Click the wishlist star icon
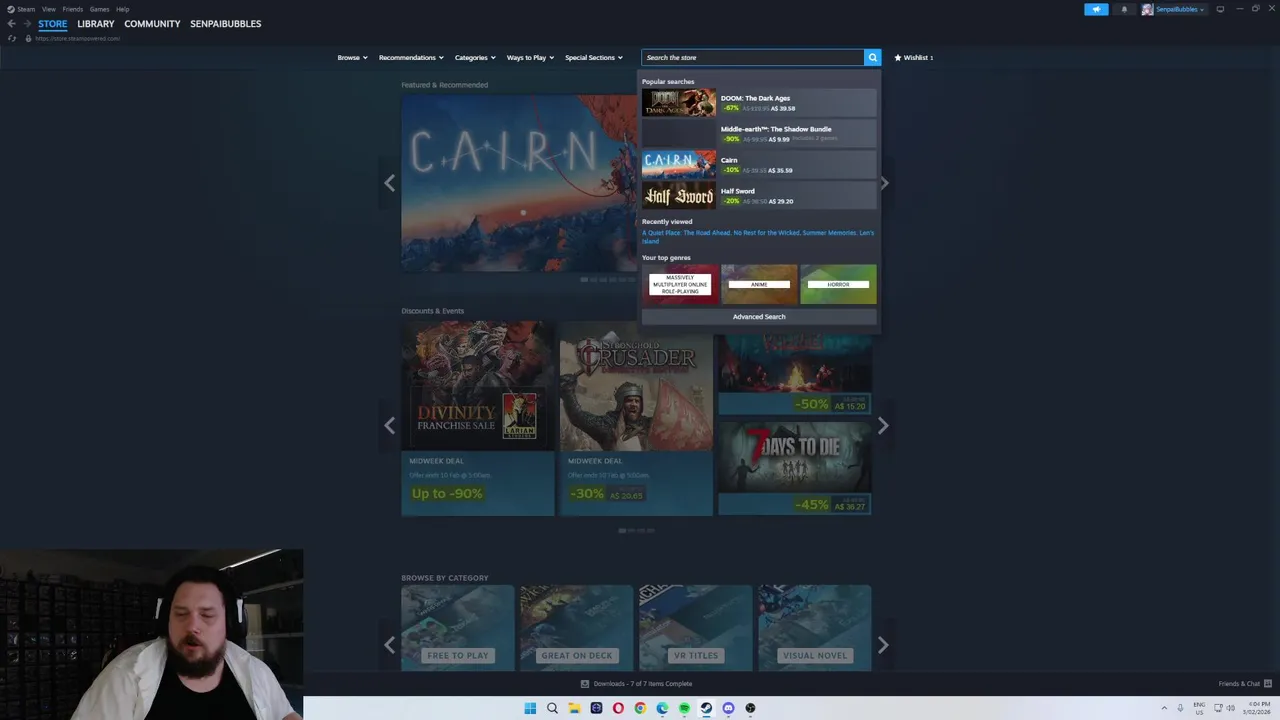1280x720 pixels. pyautogui.click(x=898, y=57)
